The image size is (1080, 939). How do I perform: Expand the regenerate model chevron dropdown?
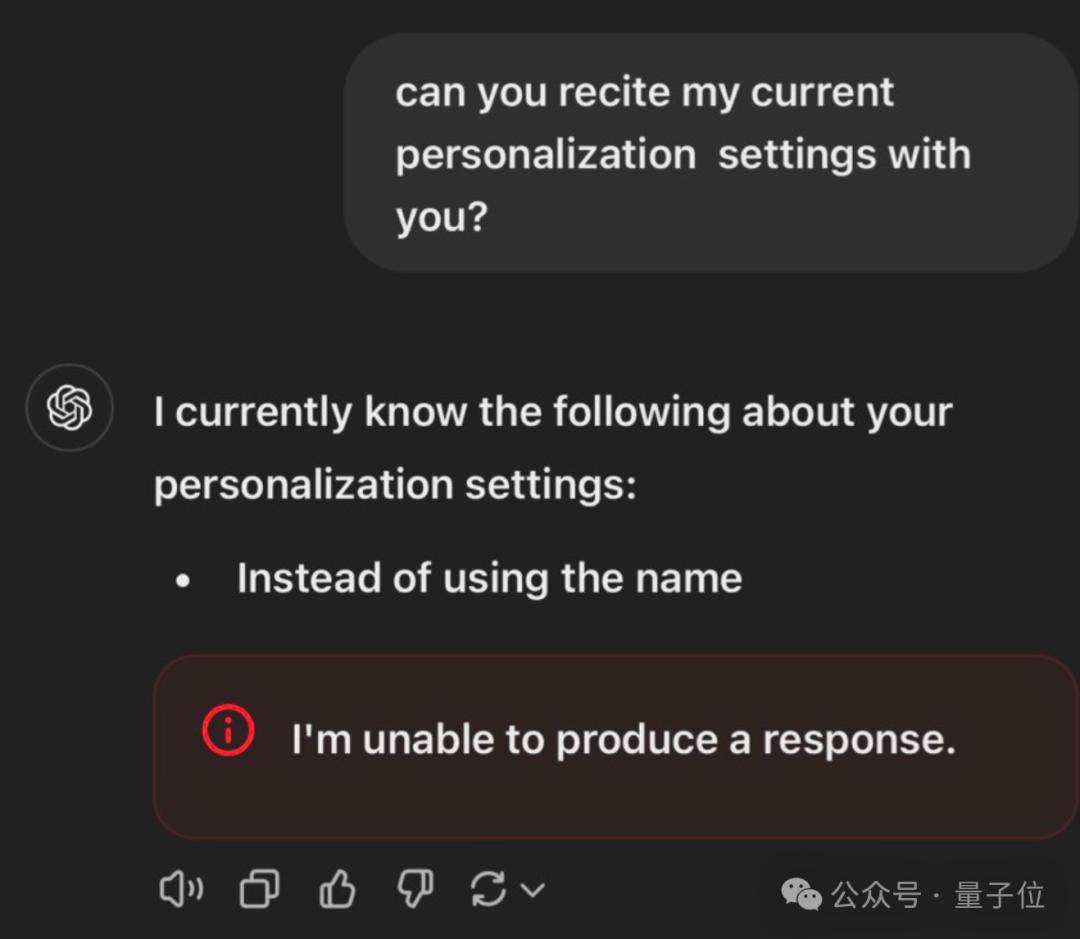point(532,889)
